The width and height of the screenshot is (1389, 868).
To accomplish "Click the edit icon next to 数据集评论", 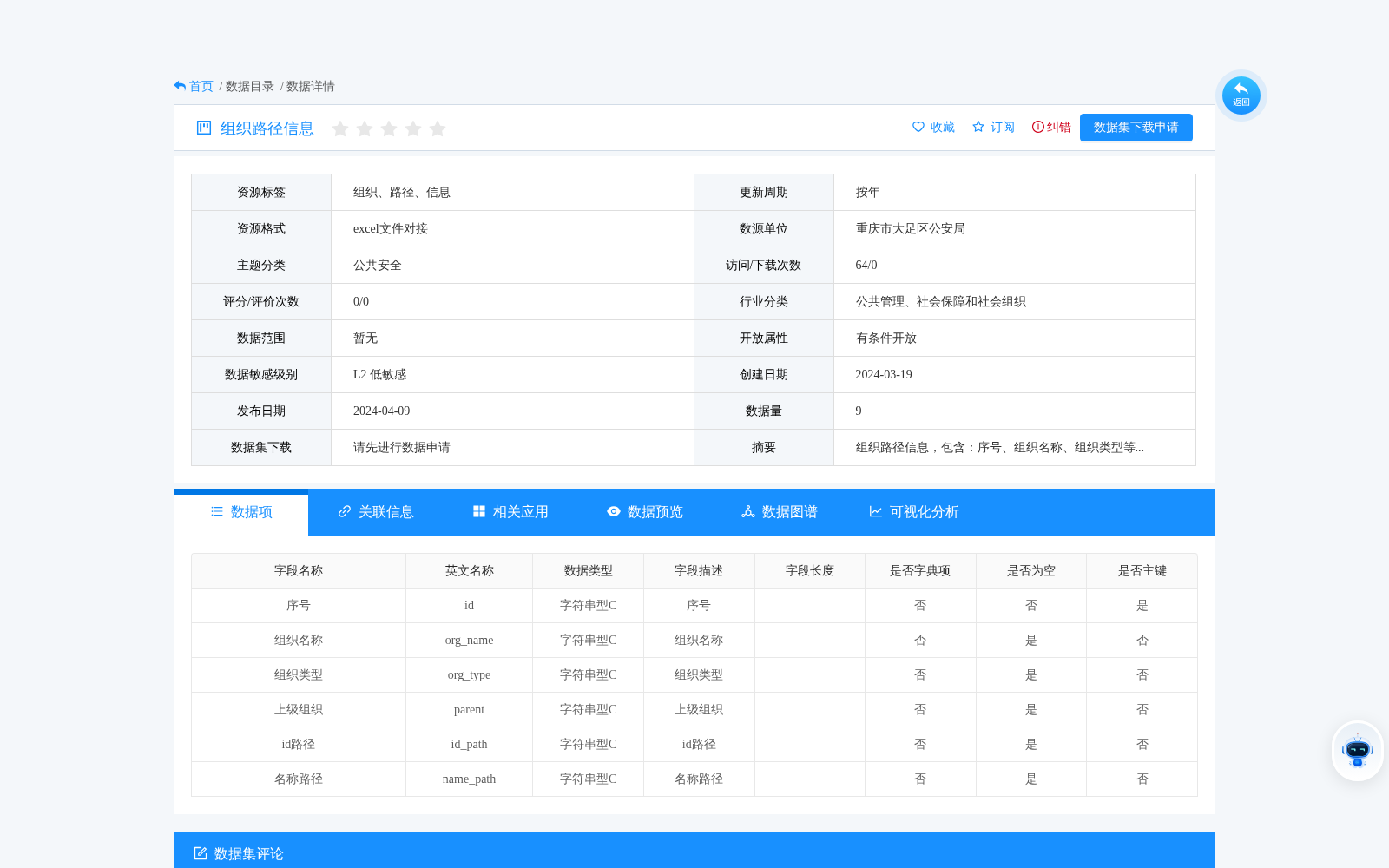I will click(201, 853).
